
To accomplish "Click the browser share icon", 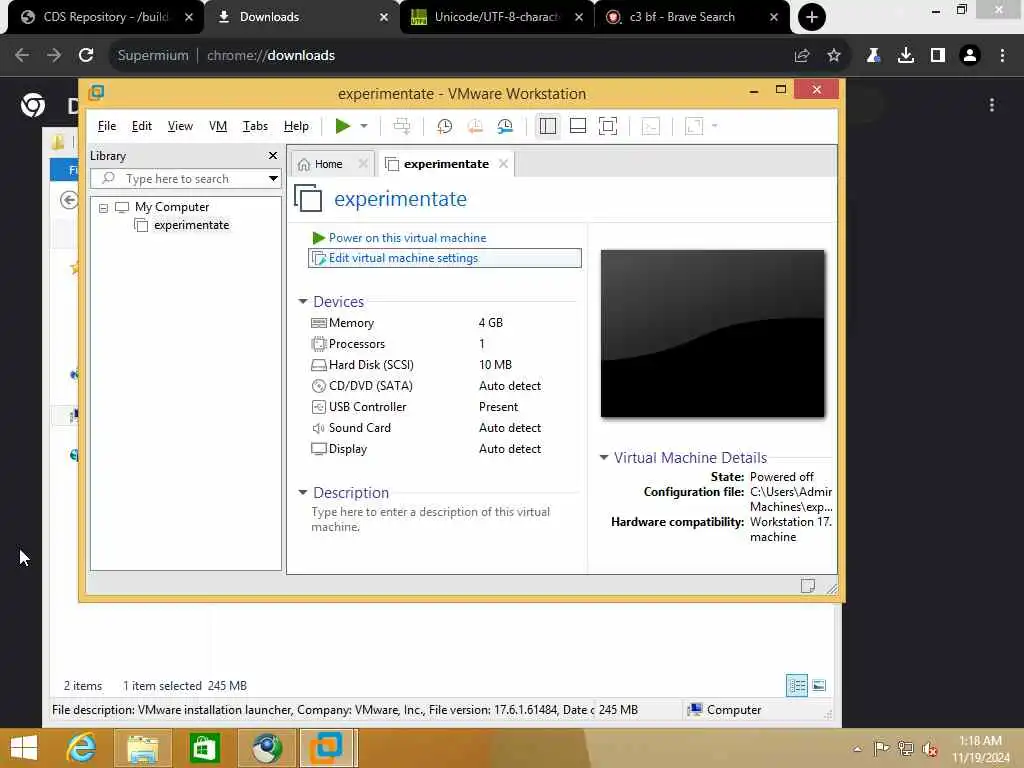I will point(802,56).
